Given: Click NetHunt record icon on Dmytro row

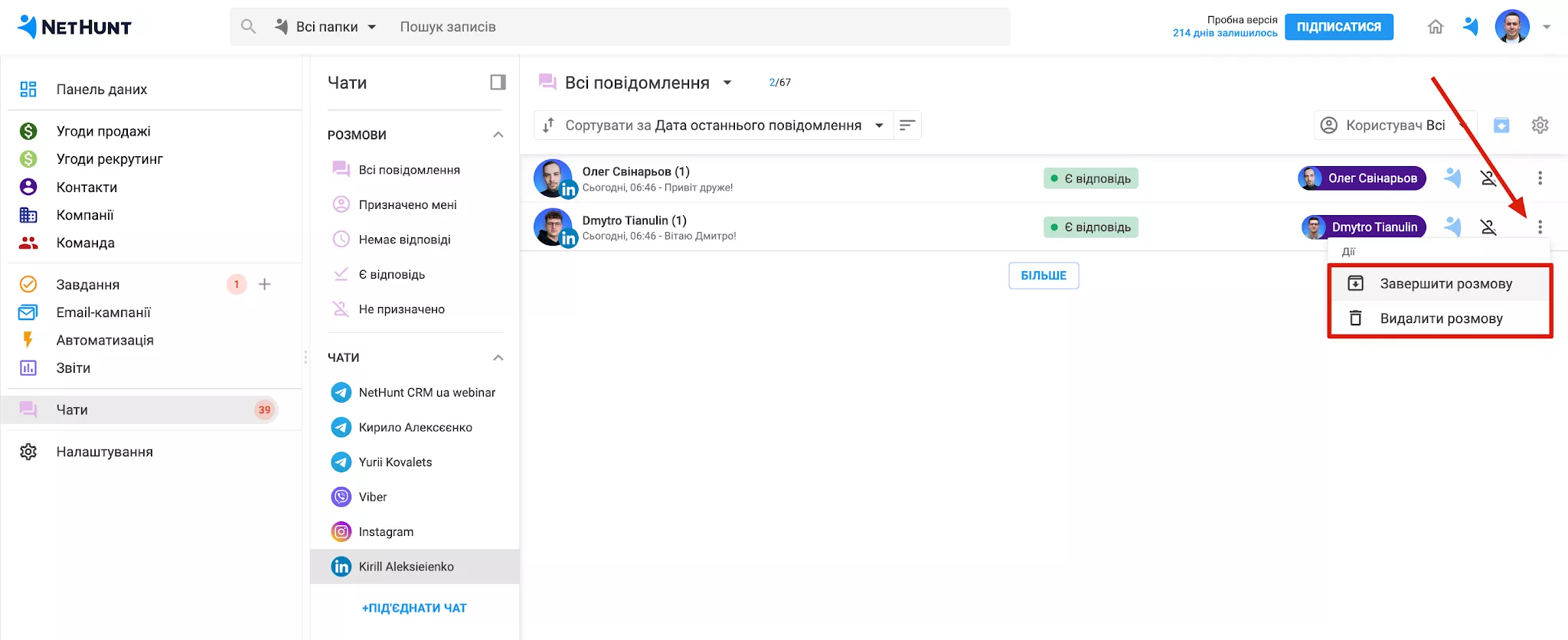Looking at the screenshot, I should point(1452,227).
